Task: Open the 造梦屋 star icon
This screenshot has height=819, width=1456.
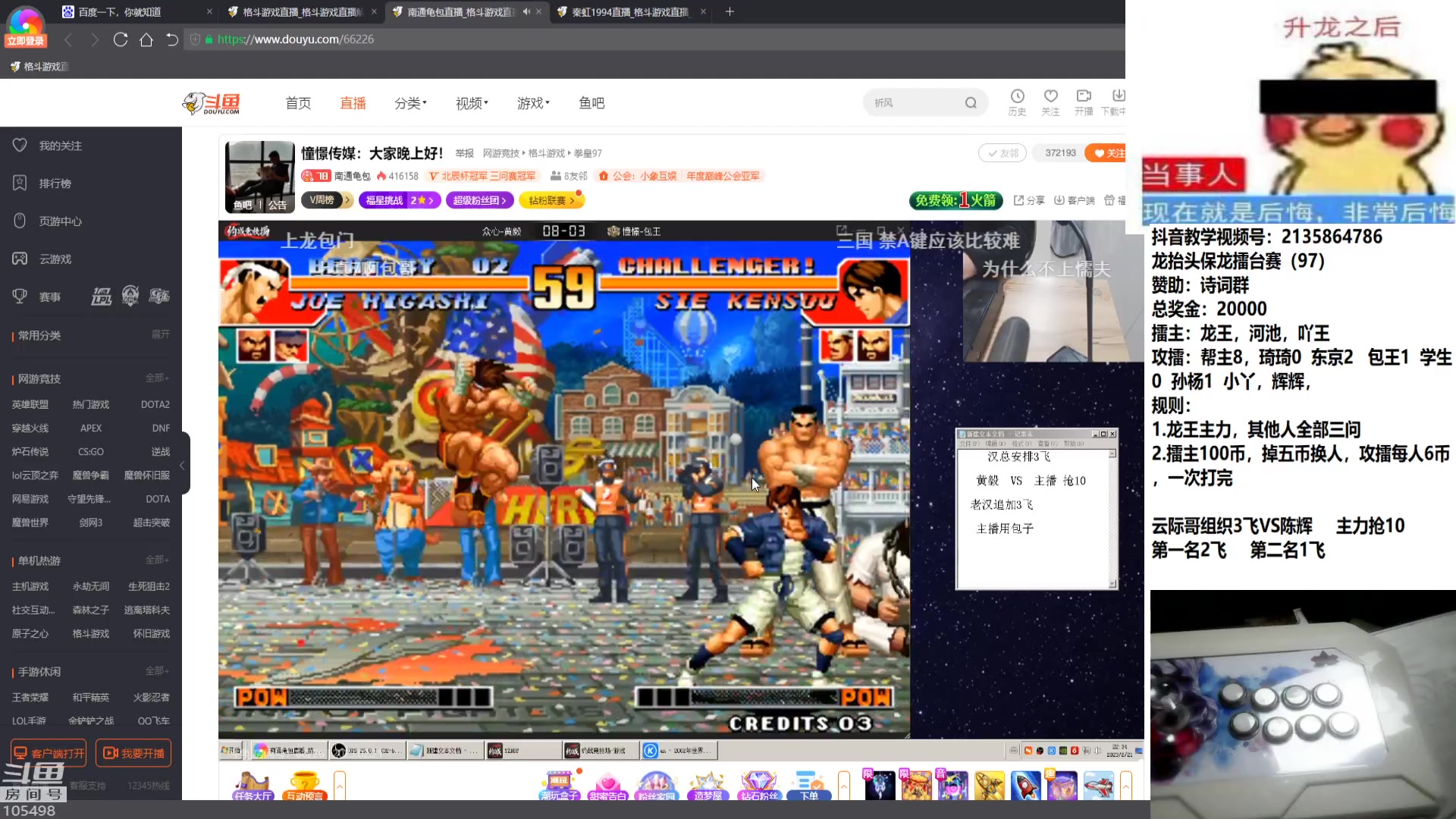Action: point(708,786)
